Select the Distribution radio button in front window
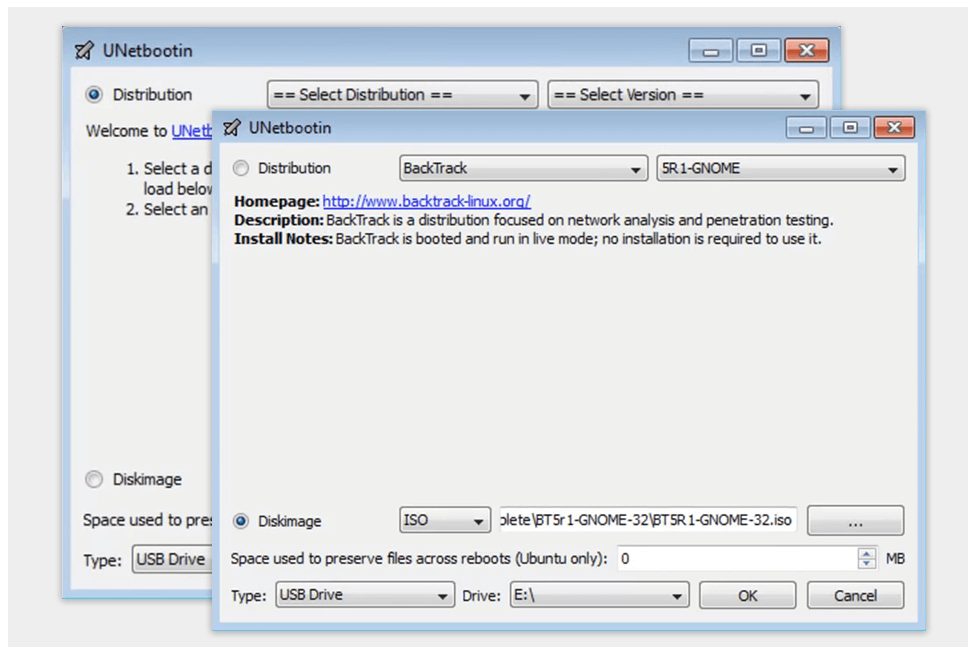Viewport: 979px width, 656px height. pyautogui.click(x=241, y=168)
